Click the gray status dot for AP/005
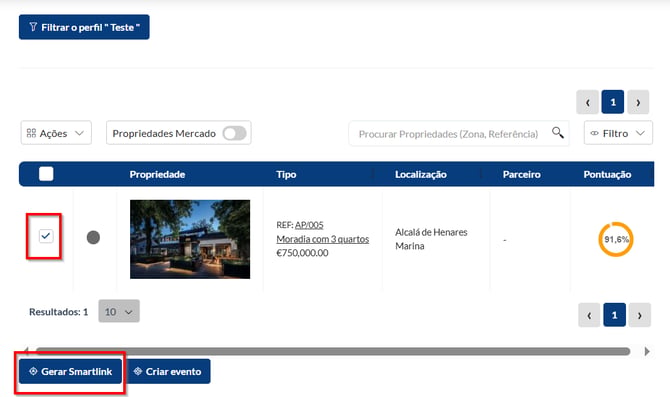The image size is (670, 397). tap(93, 238)
